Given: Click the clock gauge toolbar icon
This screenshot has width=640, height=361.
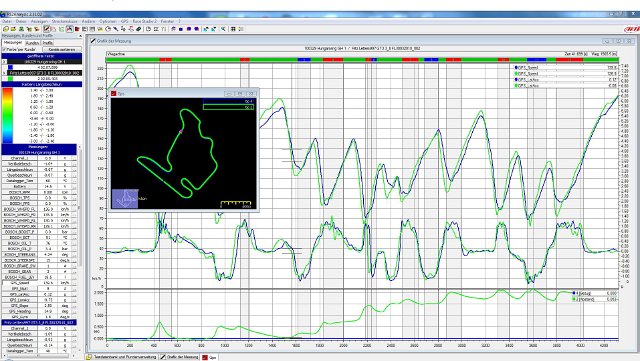Looking at the screenshot, I should 108,29.
